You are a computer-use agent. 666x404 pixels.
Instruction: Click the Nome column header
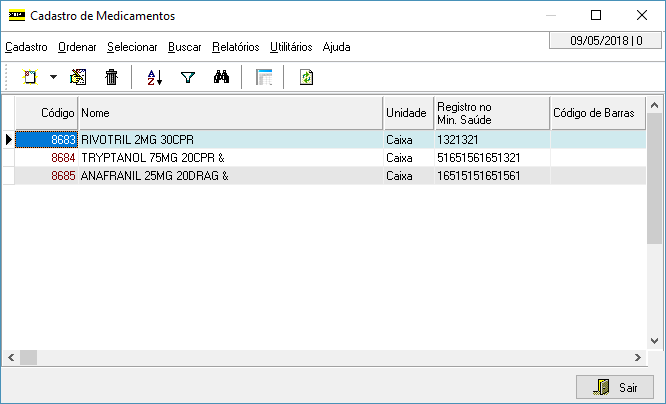pyautogui.click(x=231, y=113)
